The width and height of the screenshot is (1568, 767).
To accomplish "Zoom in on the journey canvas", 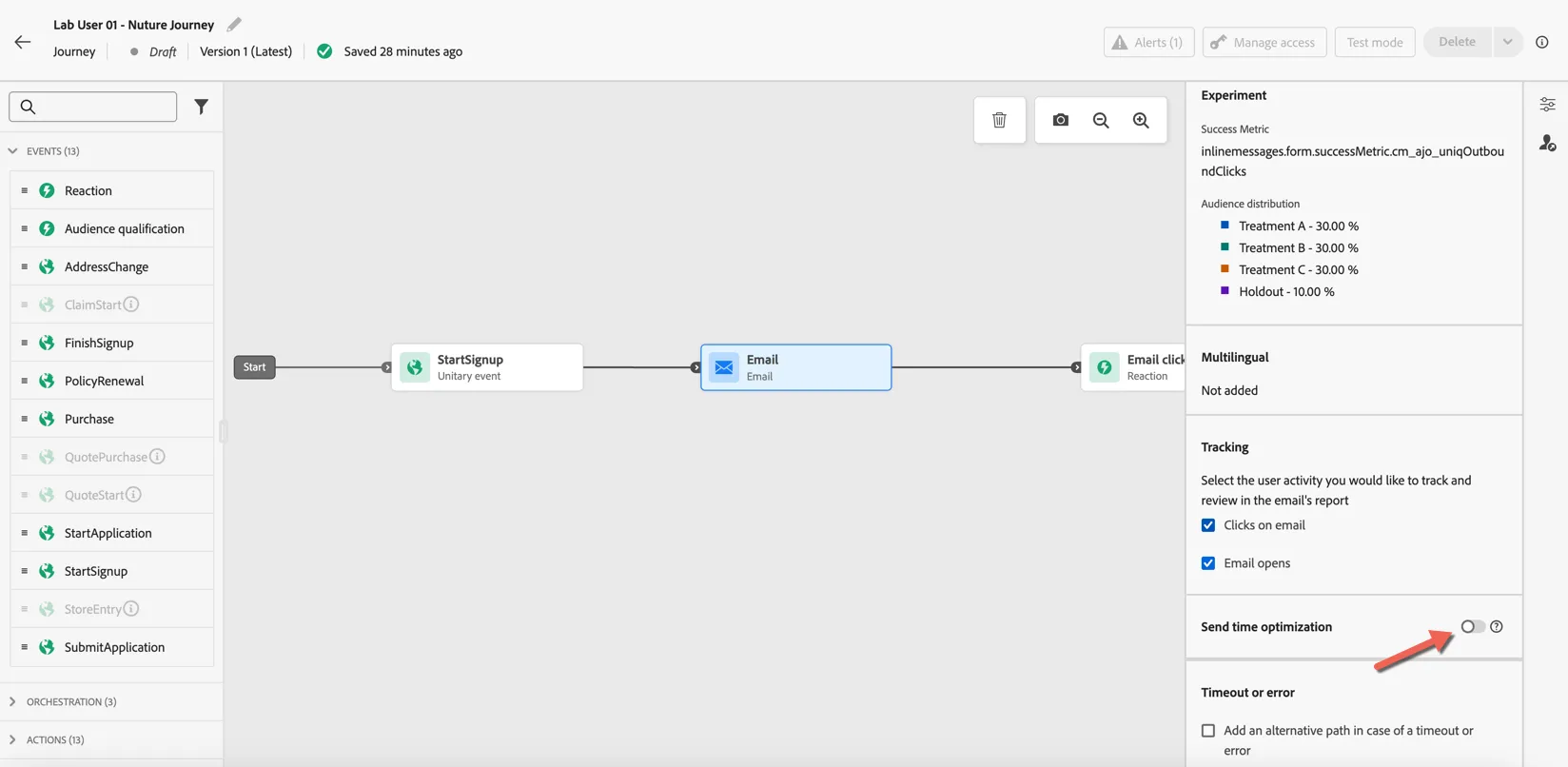I will coord(1141,120).
